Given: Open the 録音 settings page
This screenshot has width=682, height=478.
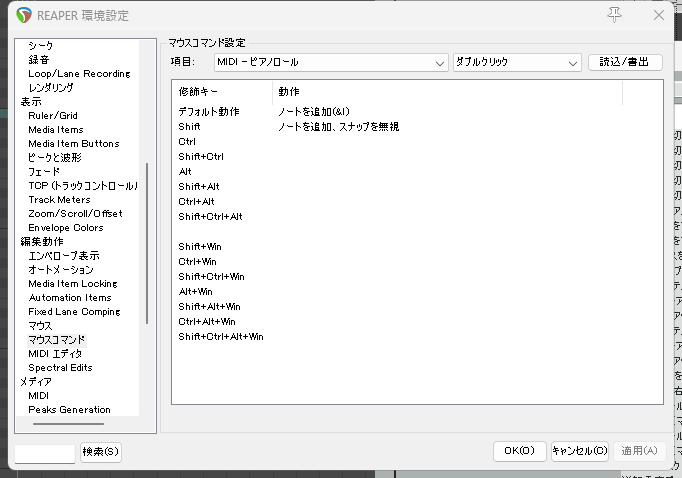Looking at the screenshot, I should coord(39,60).
